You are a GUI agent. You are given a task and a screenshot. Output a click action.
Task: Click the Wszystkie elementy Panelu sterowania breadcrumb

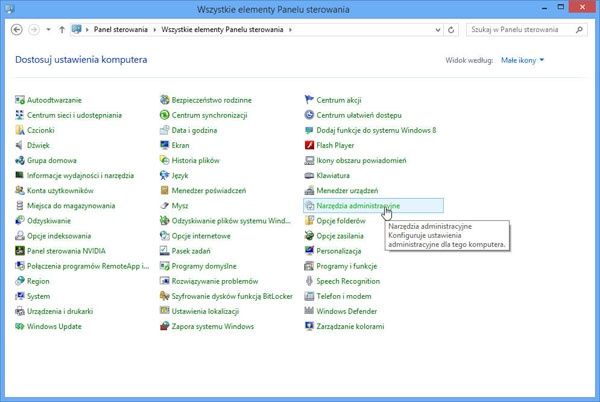pos(222,29)
